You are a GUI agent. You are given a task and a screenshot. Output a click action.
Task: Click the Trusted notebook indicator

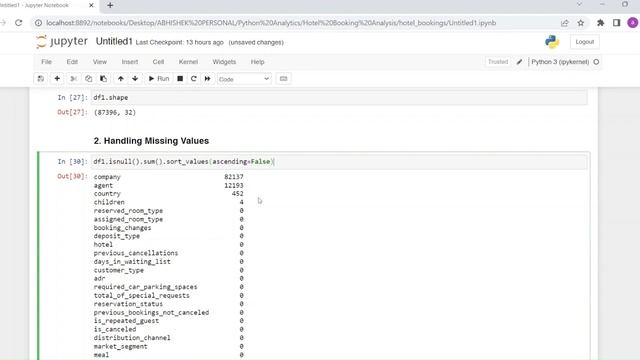click(498, 62)
